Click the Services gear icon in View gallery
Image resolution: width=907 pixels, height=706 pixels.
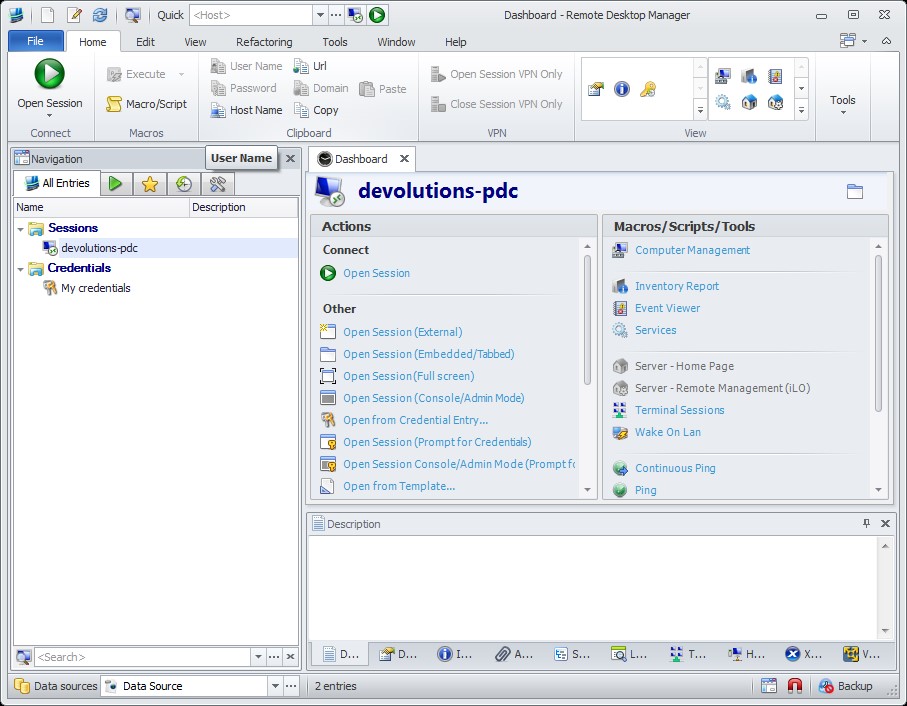coord(722,102)
